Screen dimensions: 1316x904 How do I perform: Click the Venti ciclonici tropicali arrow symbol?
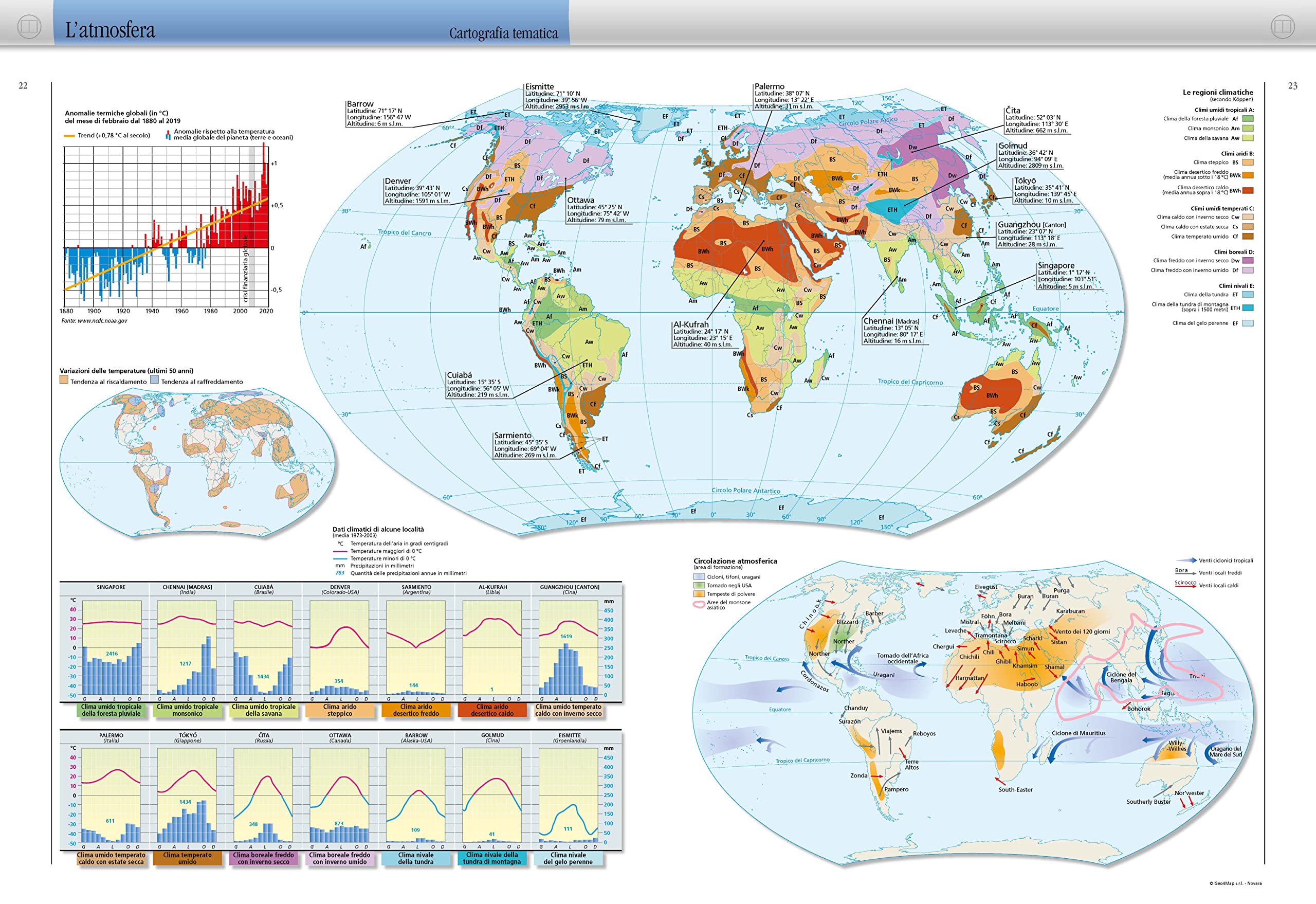click(x=1186, y=560)
